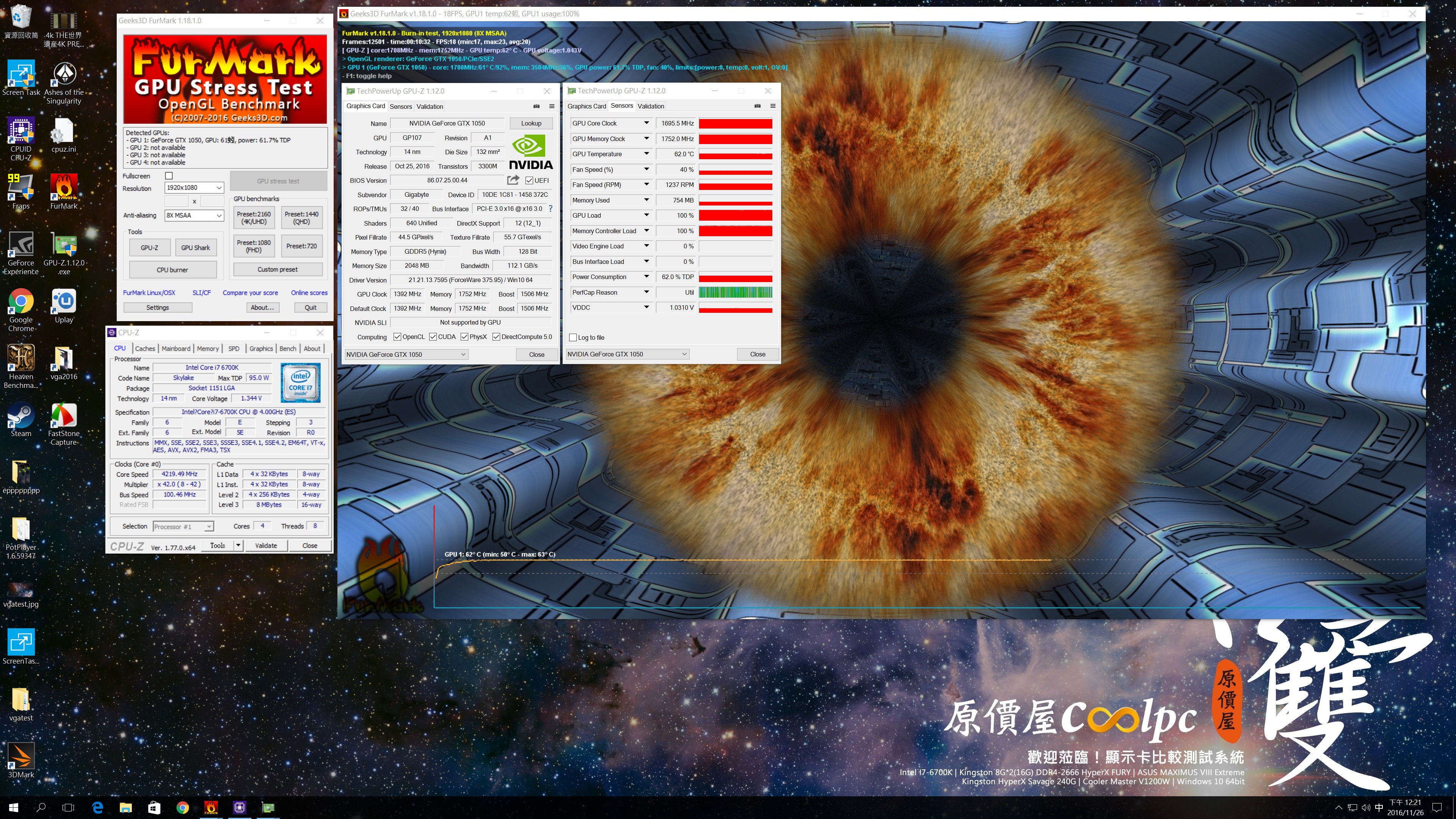The image size is (1456, 819).
Task: Open File Explorer from the taskbar
Action: 126,808
